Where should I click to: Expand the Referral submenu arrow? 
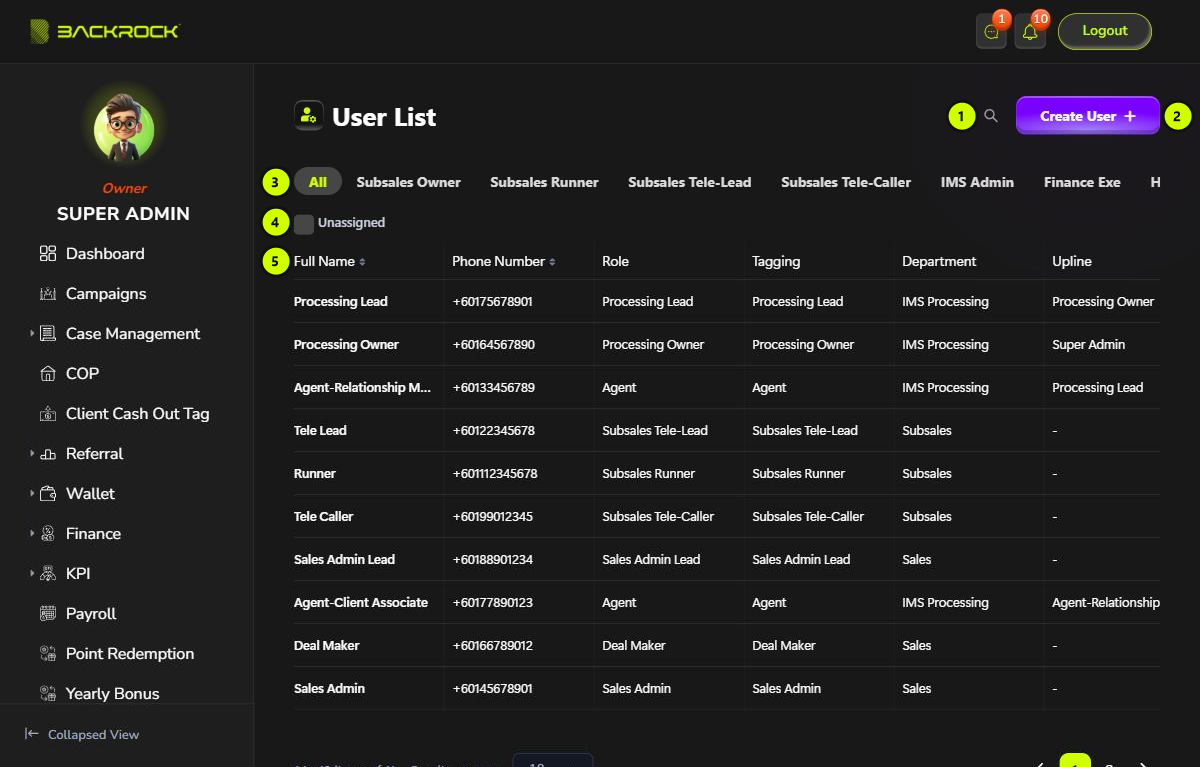pyautogui.click(x=32, y=453)
